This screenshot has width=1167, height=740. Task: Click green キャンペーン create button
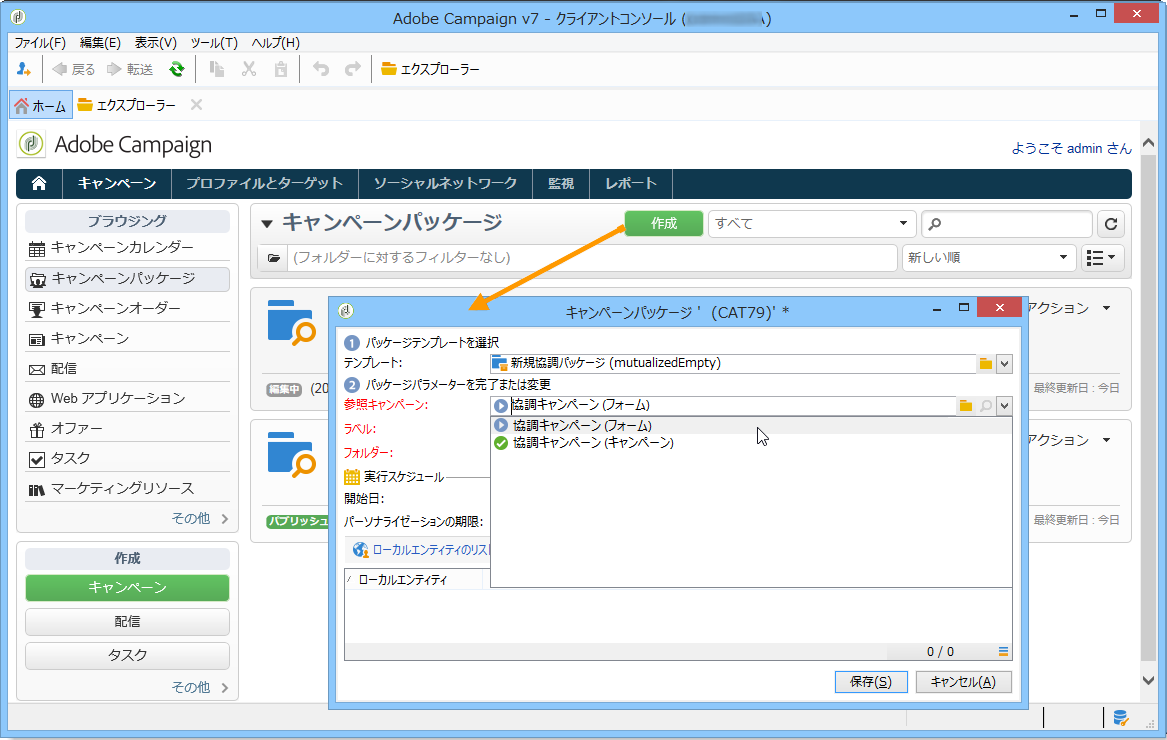pyautogui.click(x=127, y=587)
